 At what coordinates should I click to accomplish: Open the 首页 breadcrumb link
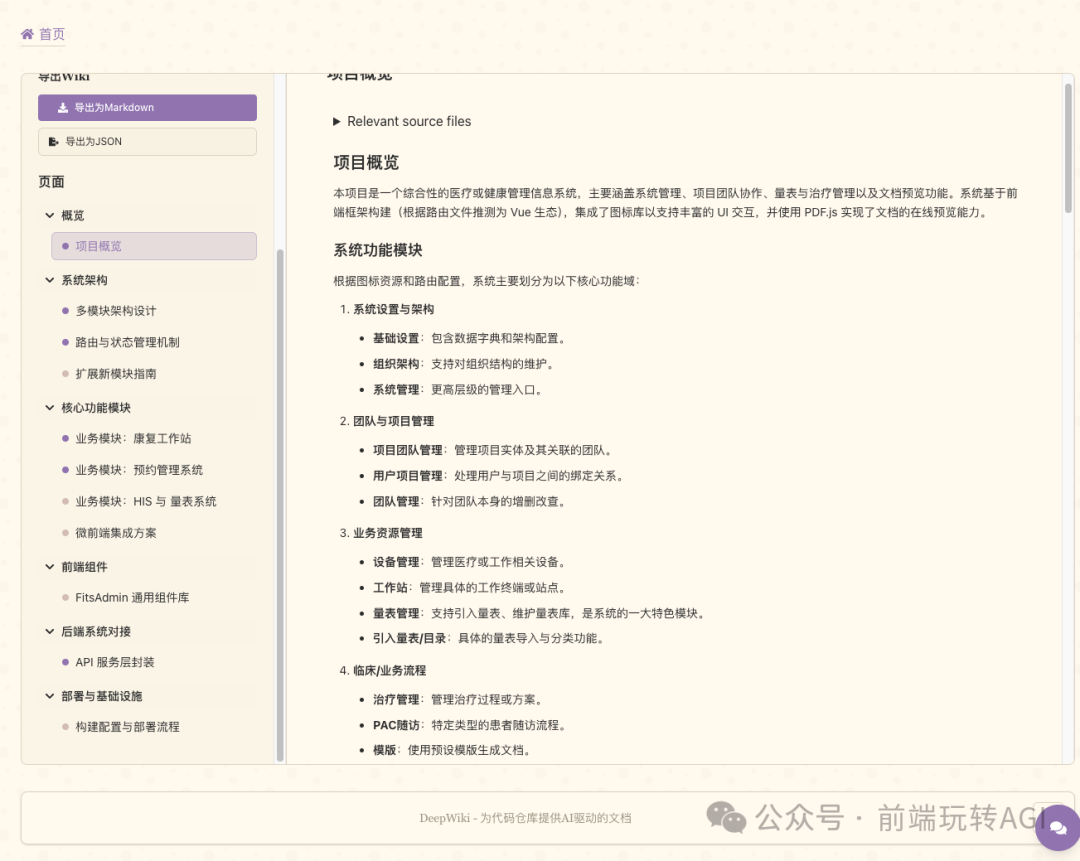(49, 34)
